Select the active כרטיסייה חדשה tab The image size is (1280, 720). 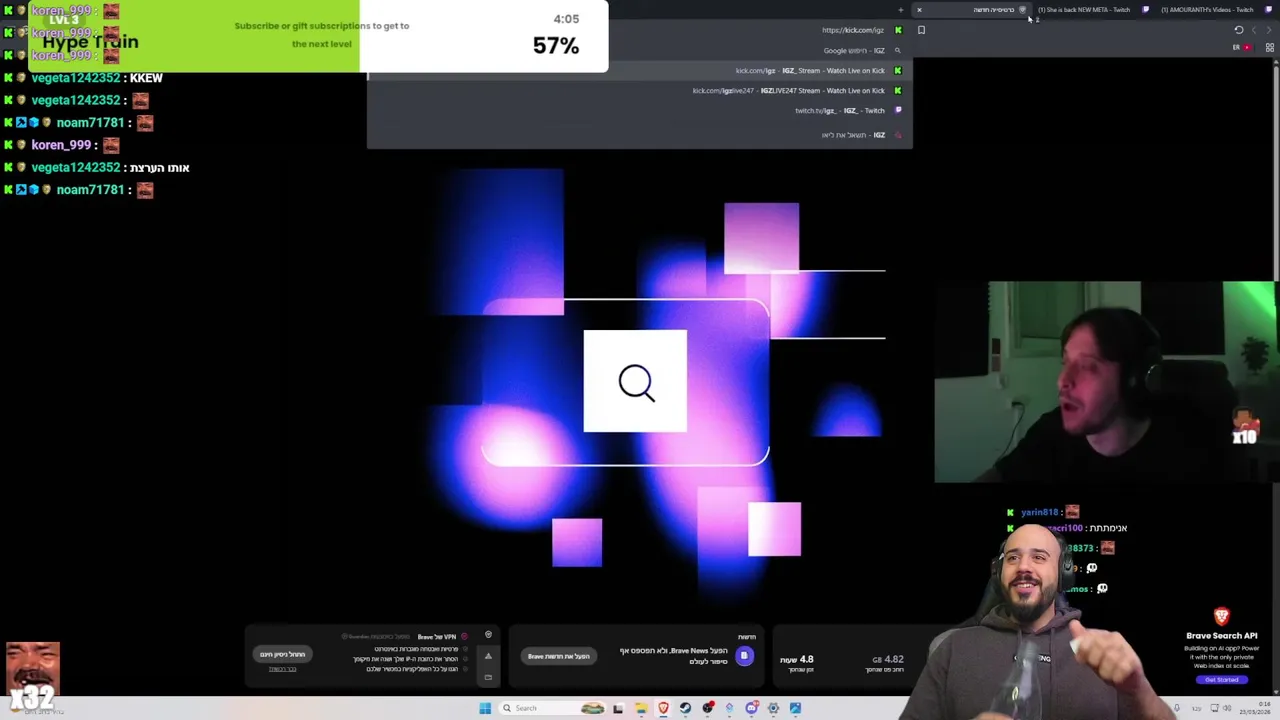pos(972,10)
